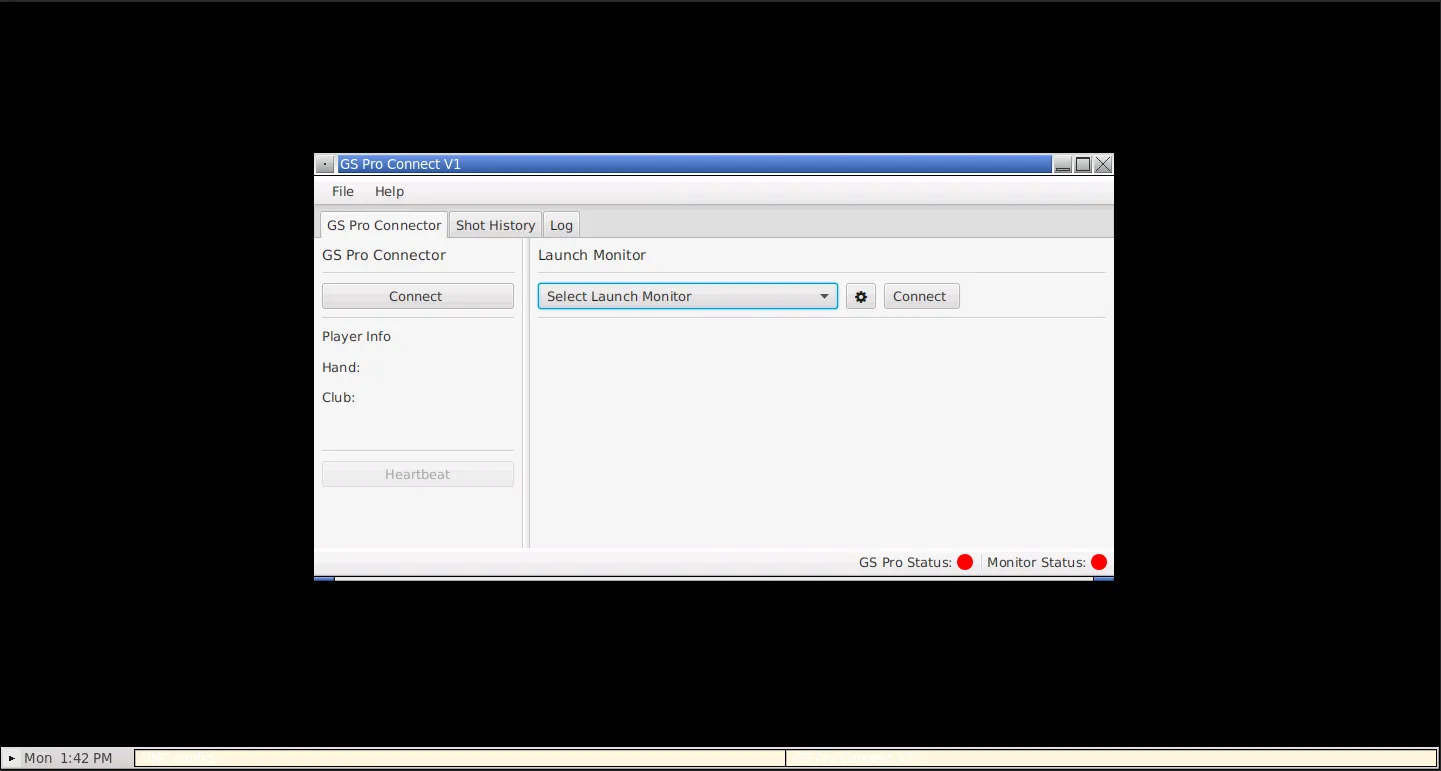1441x771 pixels.
Task: Click the GS Pro Connect window title icon
Action: [324, 163]
